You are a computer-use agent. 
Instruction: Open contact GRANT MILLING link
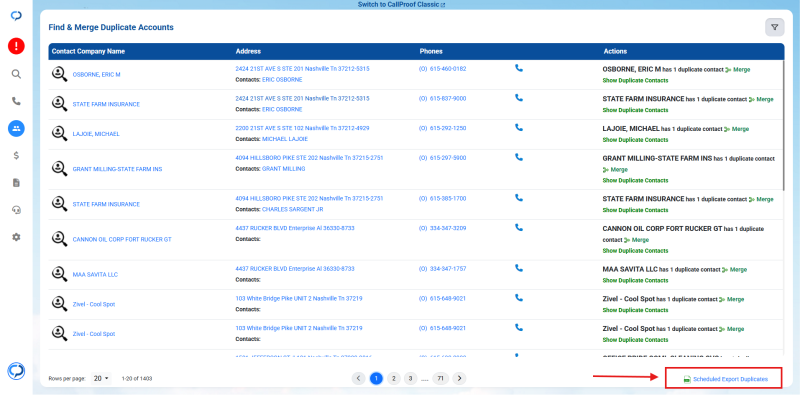pos(283,168)
